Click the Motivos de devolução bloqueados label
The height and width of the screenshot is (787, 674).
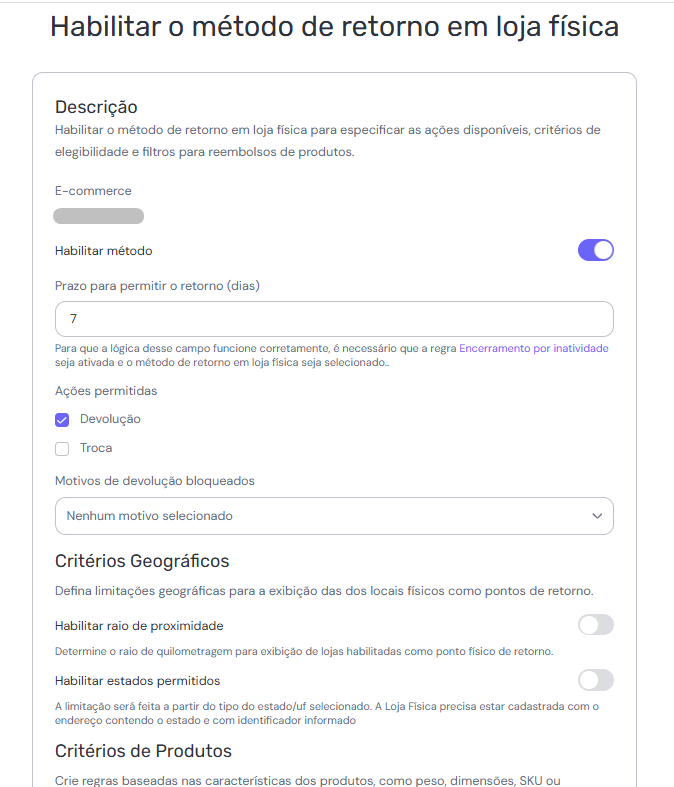[154, 481]
